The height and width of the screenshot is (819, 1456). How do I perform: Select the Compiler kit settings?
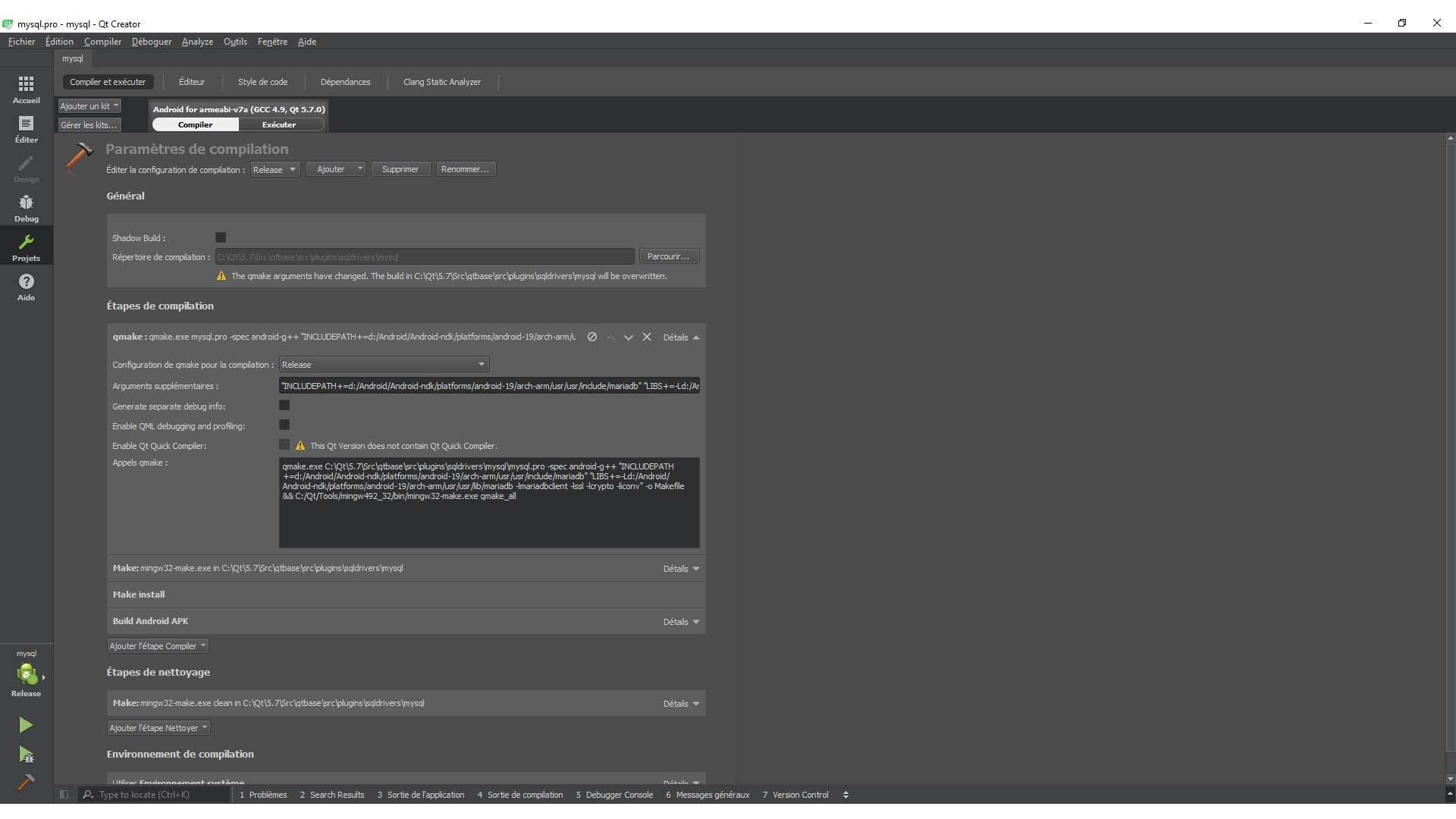196,124
